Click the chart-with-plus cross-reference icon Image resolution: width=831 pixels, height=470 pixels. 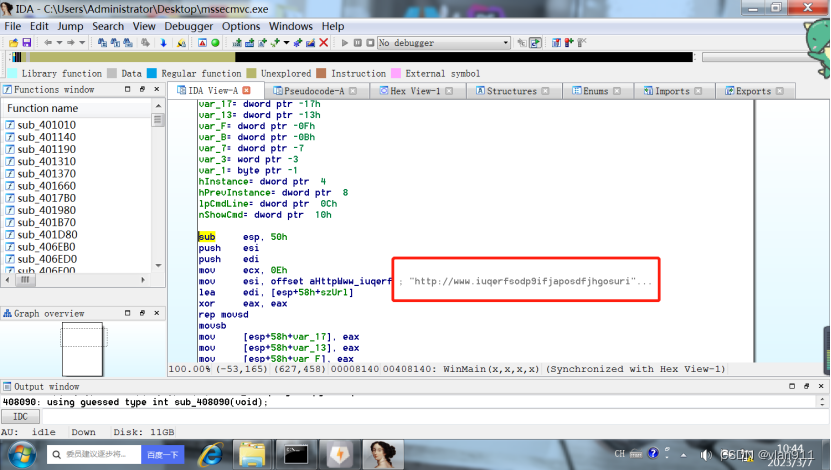(x=237, y=42)
